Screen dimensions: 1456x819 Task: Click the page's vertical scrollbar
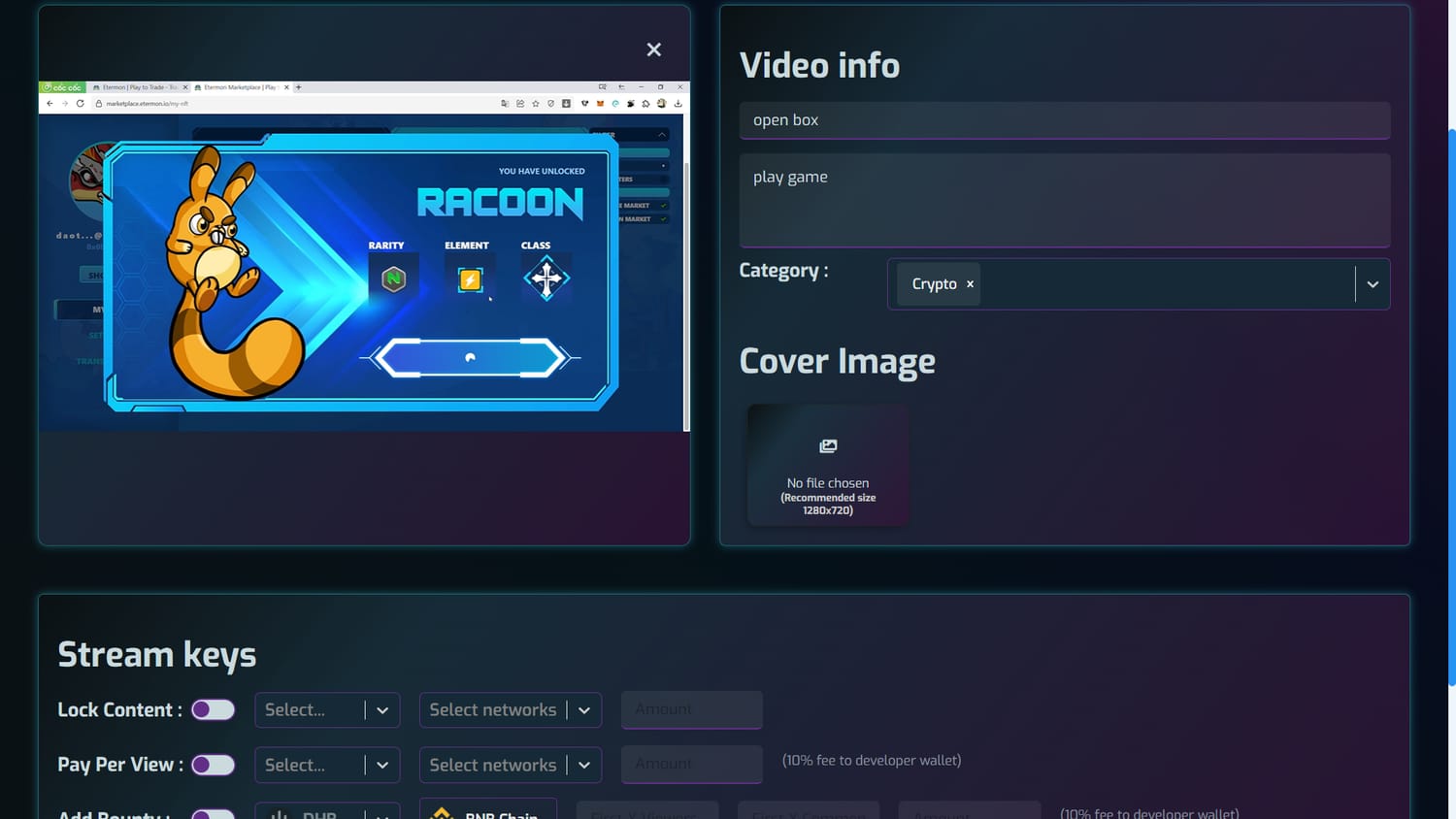[1451, 408]
